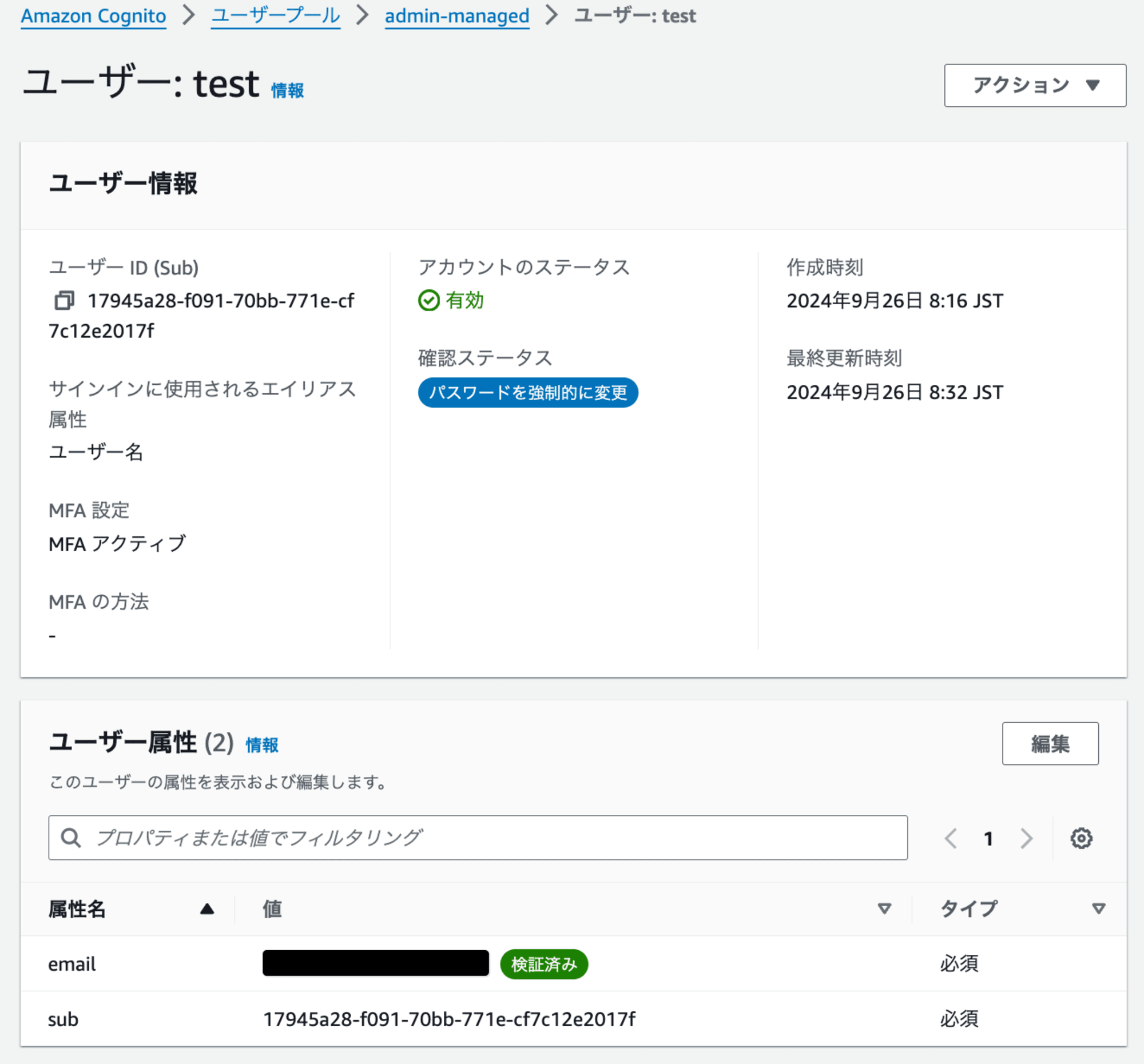Screen dimensions: 1144x1064
Task: Click the MFA アクティブ value
Action: [117, 544]
